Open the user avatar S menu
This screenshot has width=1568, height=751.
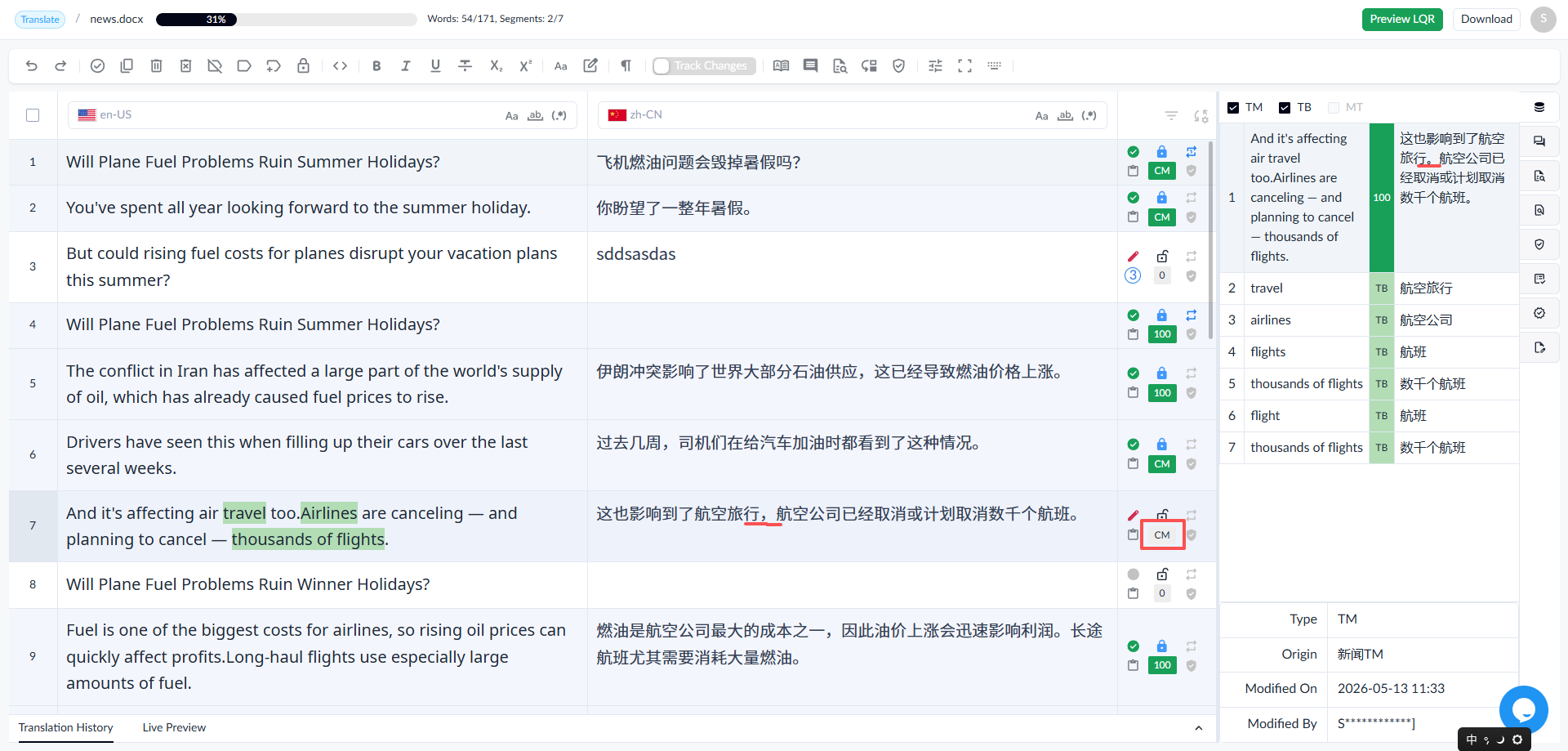click(1543, 20)
